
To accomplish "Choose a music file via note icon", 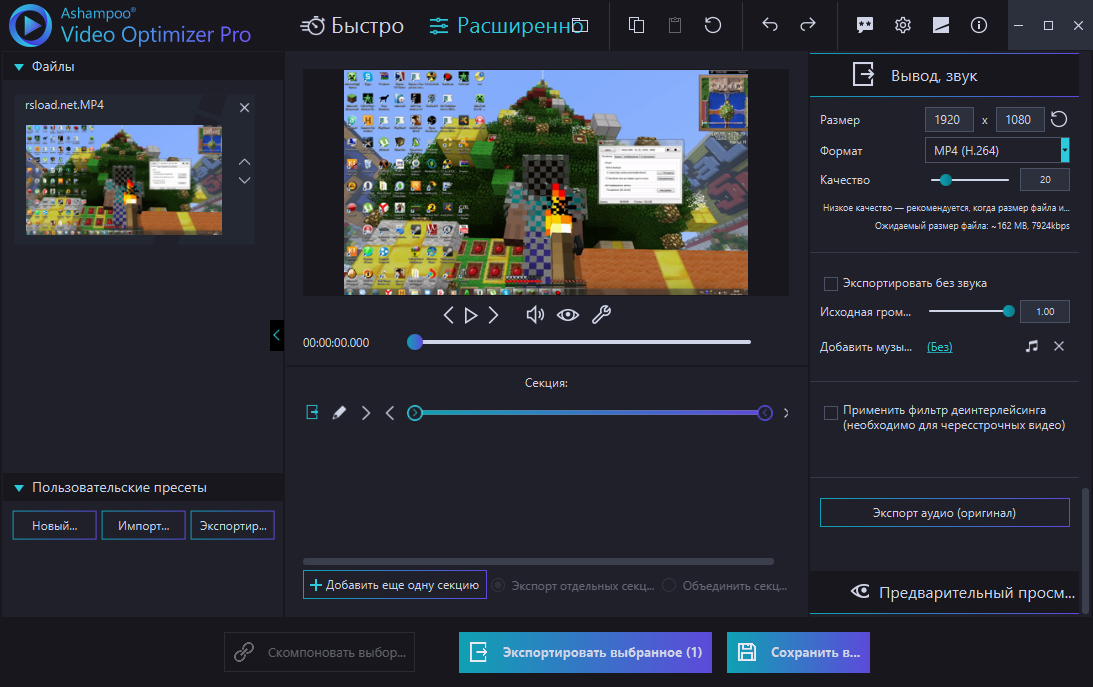I will coord(1032,346).
